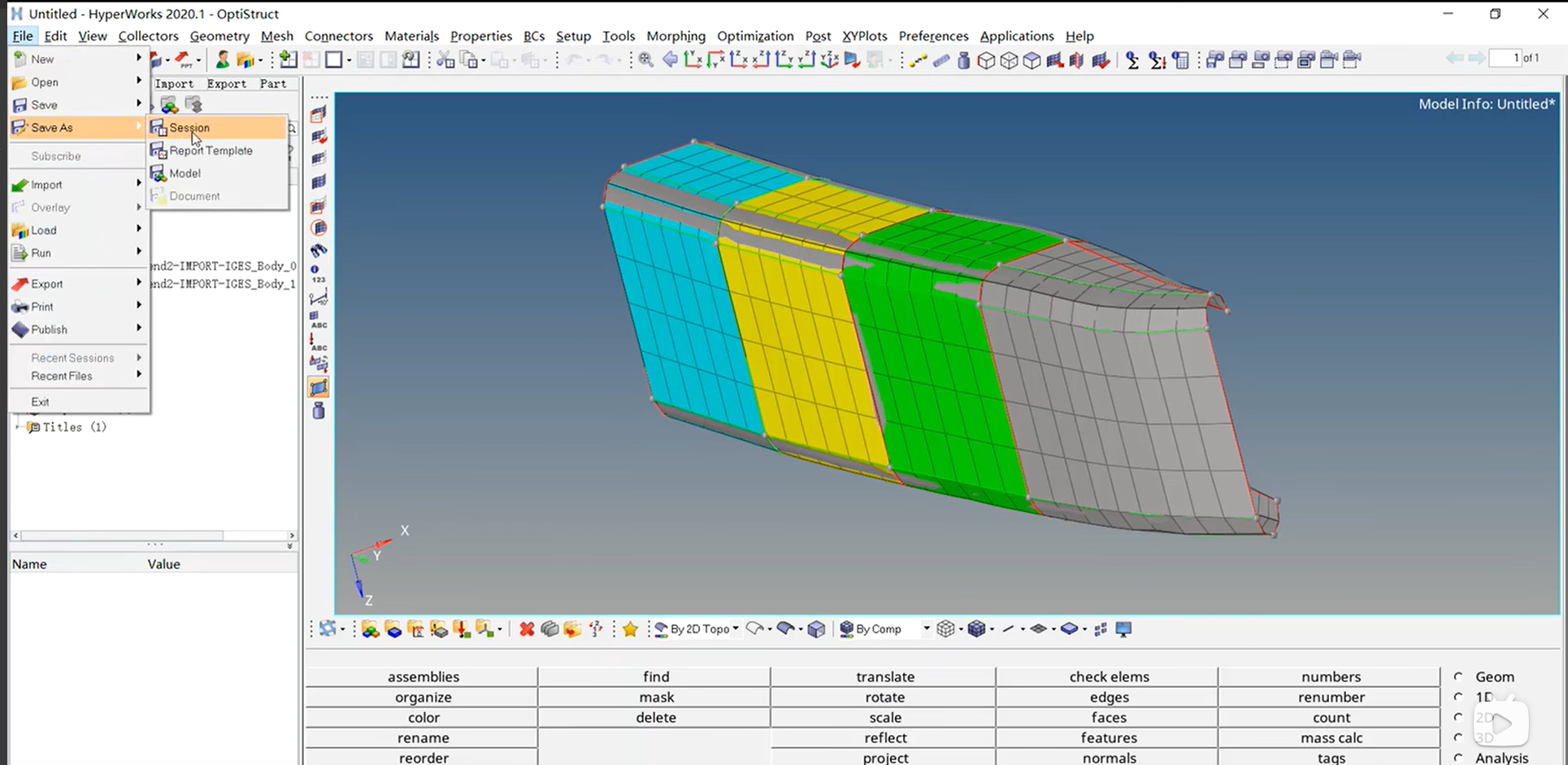Click the cylinder icon at the bottom of the vertical toolbar
The width and height of the screenshot is (1568, 765).
[319, 411]
